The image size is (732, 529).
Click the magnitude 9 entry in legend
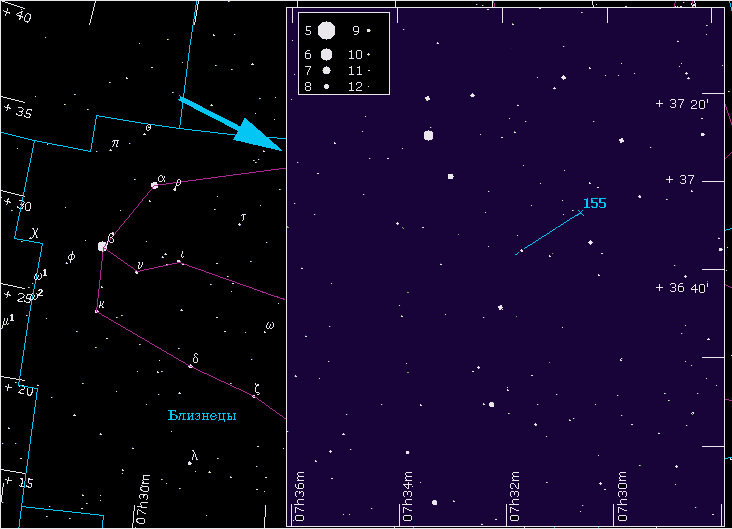coord(361,31)
